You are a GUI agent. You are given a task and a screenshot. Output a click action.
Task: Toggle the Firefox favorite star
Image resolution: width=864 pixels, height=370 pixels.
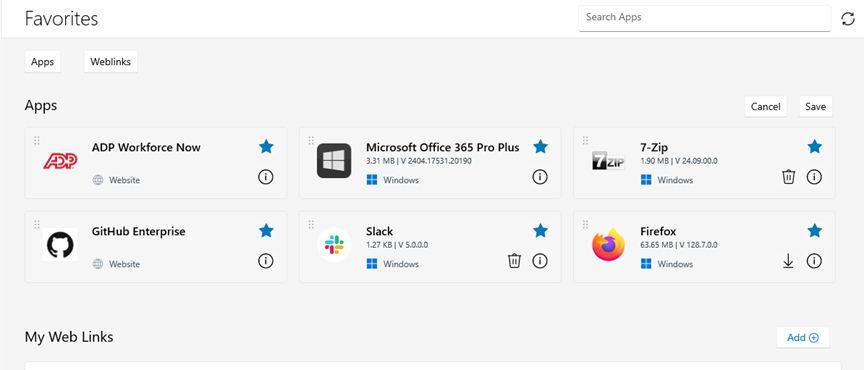click(x=814, y=230)
